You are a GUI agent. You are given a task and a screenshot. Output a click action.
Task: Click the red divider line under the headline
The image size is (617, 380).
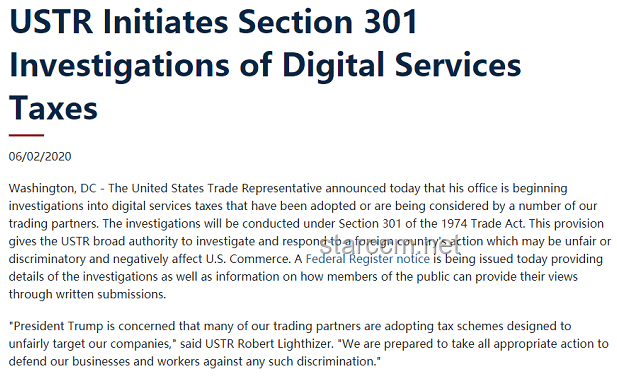pyautogui.click(x=26, y=135)
